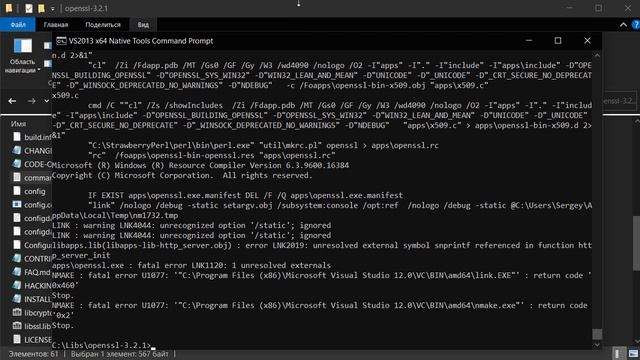This screenshot has height=360, width=640.
Task: Click Explorer quick access properties icon
Action: click(29, 8)
